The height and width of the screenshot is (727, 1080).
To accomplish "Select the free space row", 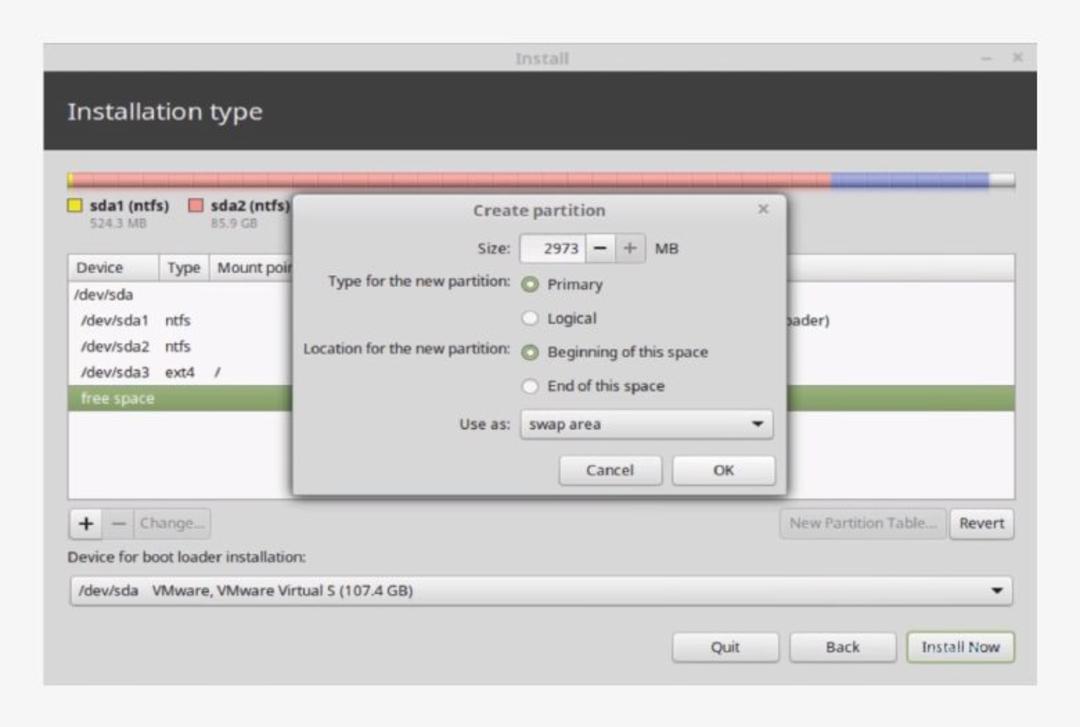I will (x=541, y=398).
